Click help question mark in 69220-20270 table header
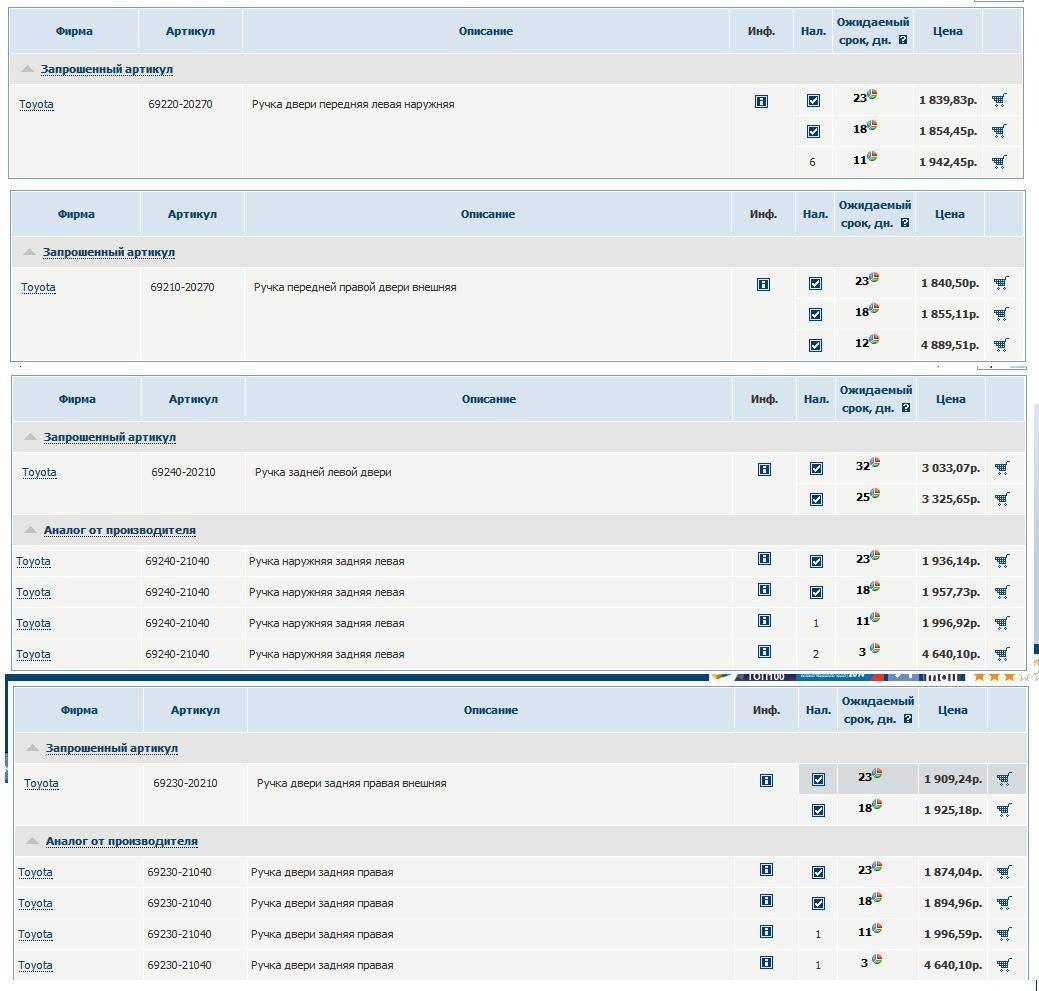 click(903, 41)
